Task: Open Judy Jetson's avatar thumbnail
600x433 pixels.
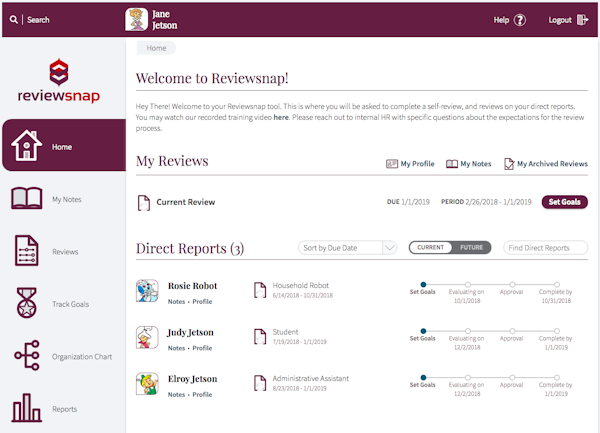Action: pos(147,337)
